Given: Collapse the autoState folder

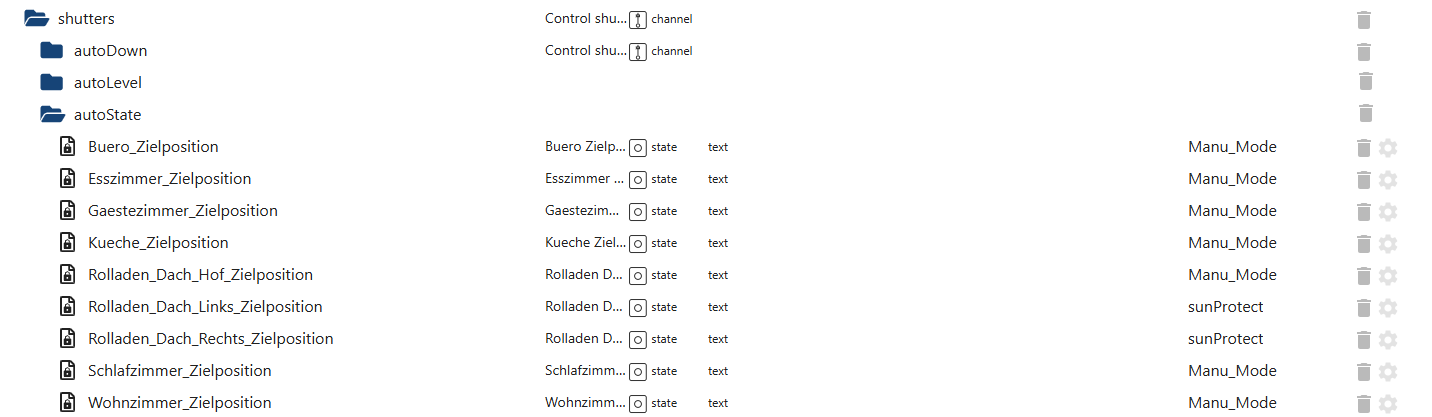Looking at the screenshot, I should point(52,115).
